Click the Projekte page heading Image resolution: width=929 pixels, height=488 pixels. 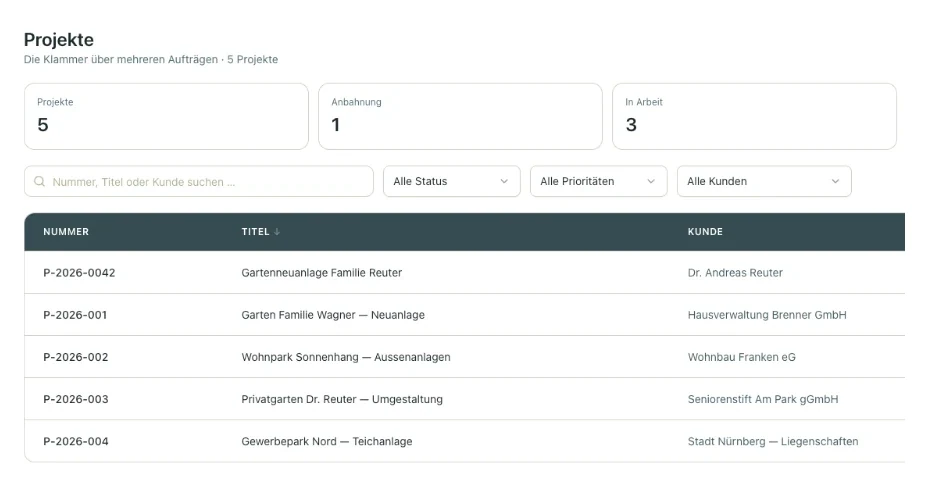coord(59,40)
